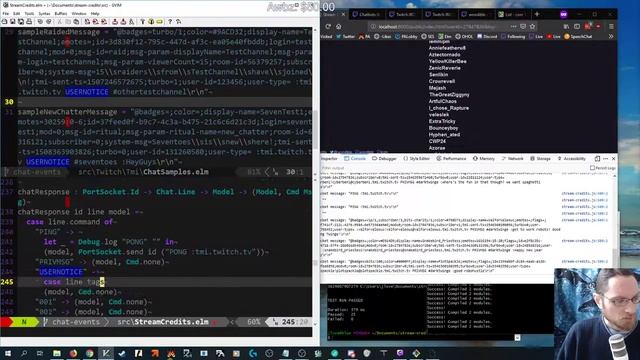Open the Windows Start button
640x360 pixels.
(7, 353)
